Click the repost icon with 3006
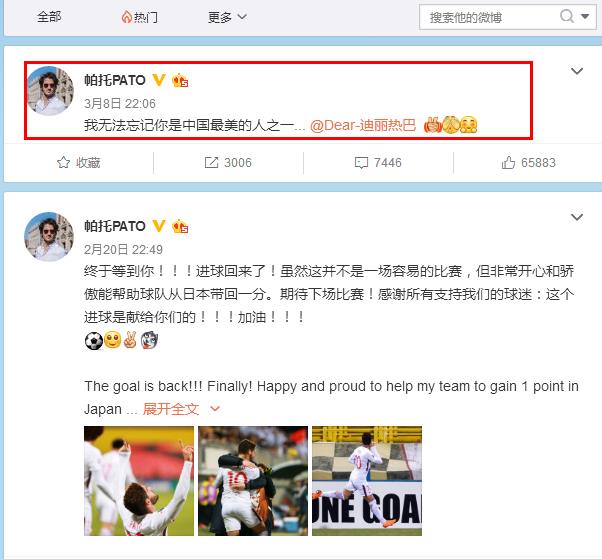This screenshot has height=559, width=602. point(211,162)
